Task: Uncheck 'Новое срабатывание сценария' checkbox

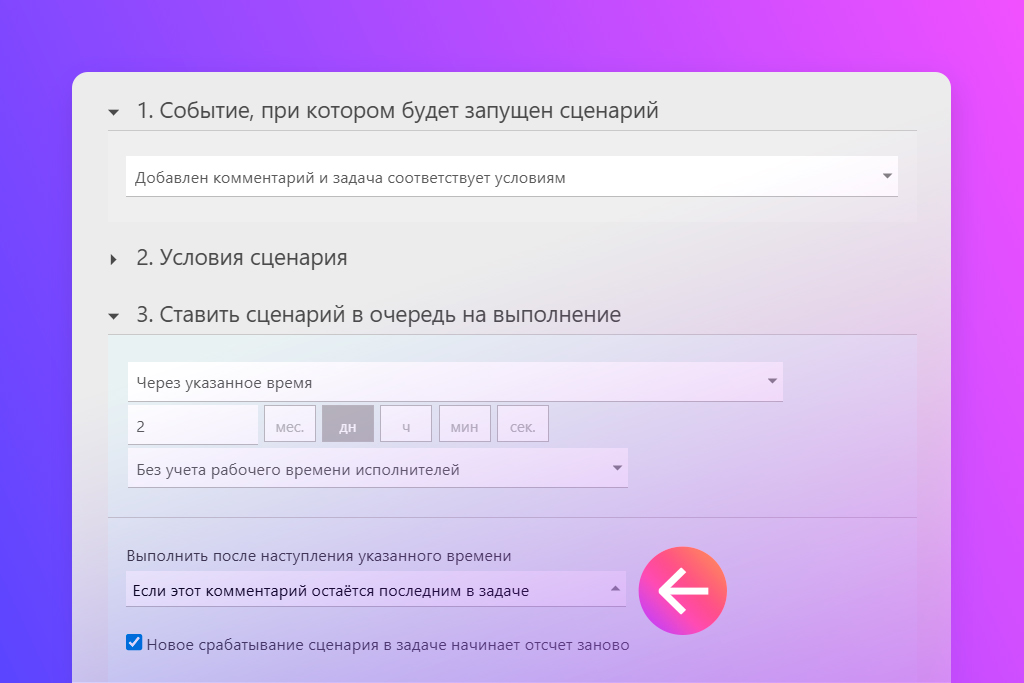Action: coord(134,643)
